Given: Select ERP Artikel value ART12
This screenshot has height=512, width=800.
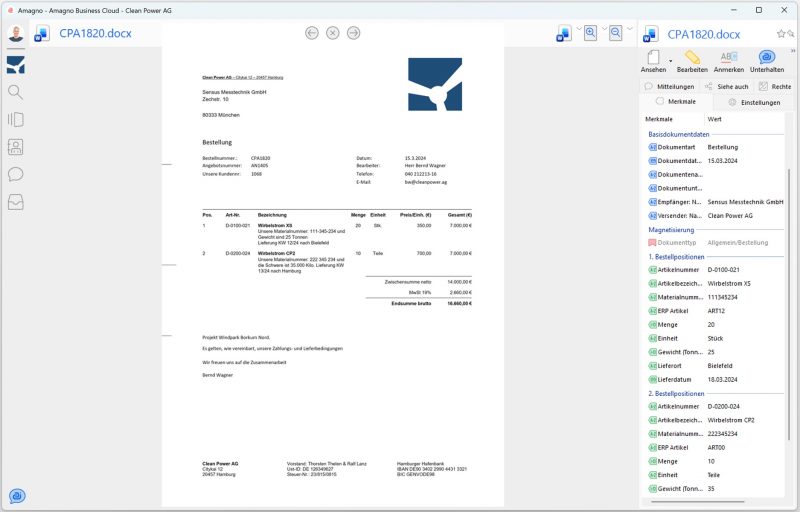Looking at the screenshot, I should (x=716, y=311).
